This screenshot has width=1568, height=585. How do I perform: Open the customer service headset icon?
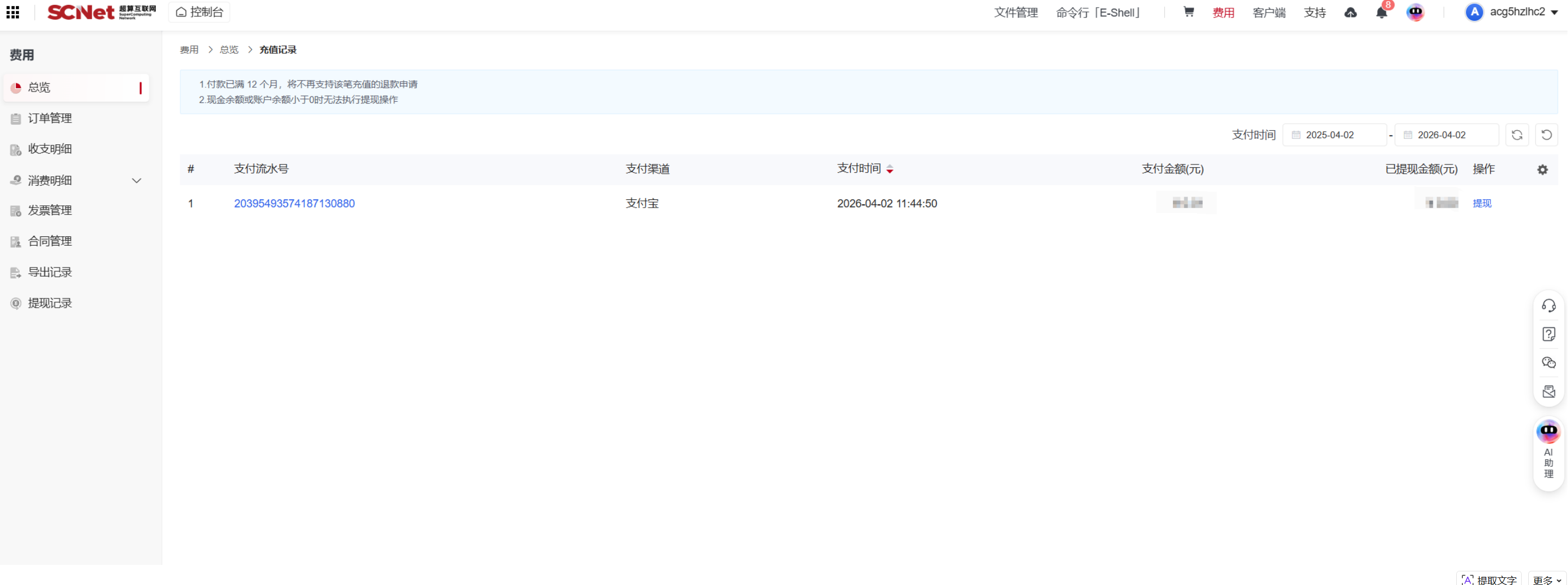click(x=1548, y=305)
